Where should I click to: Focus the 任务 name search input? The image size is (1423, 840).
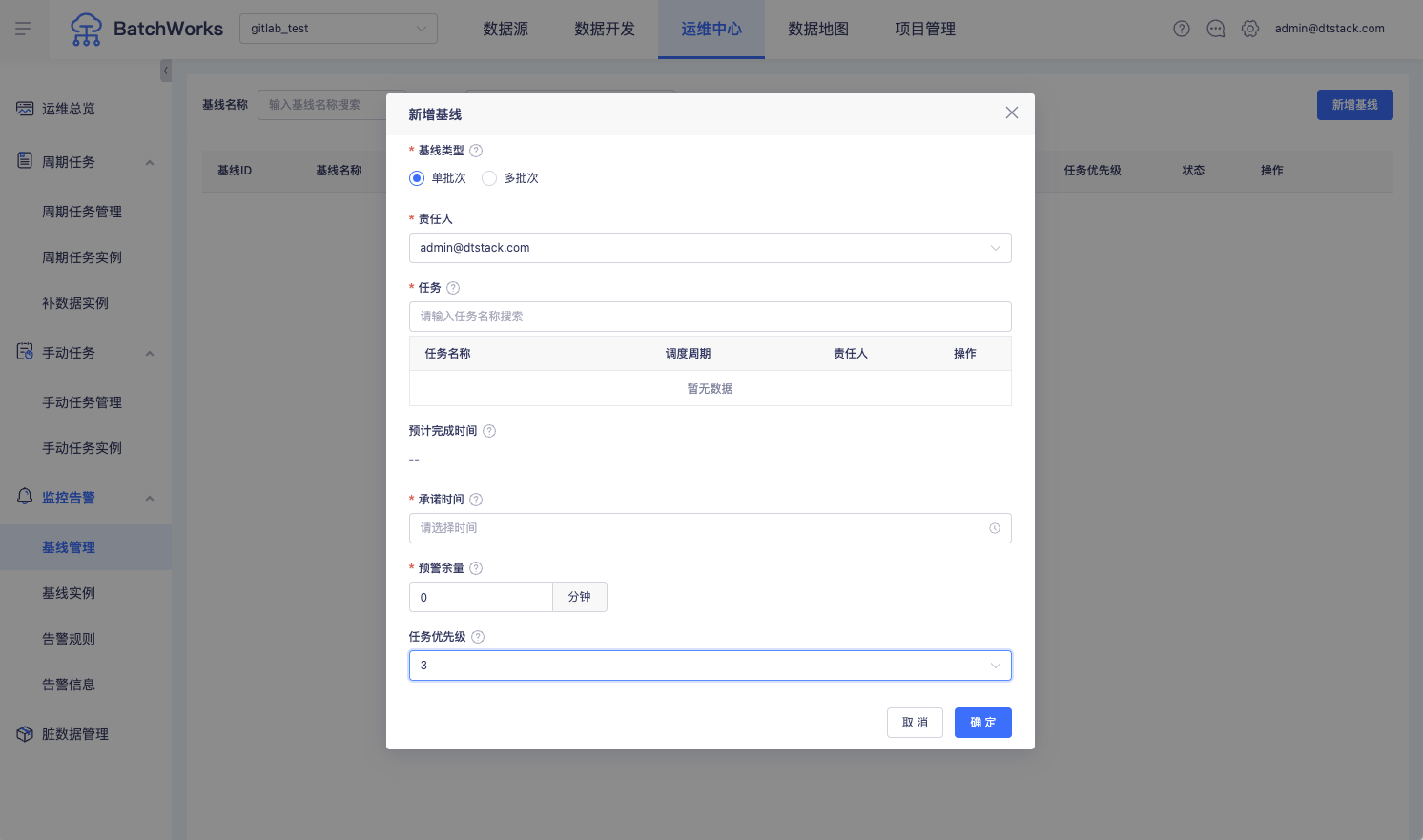tap(711, 317)
